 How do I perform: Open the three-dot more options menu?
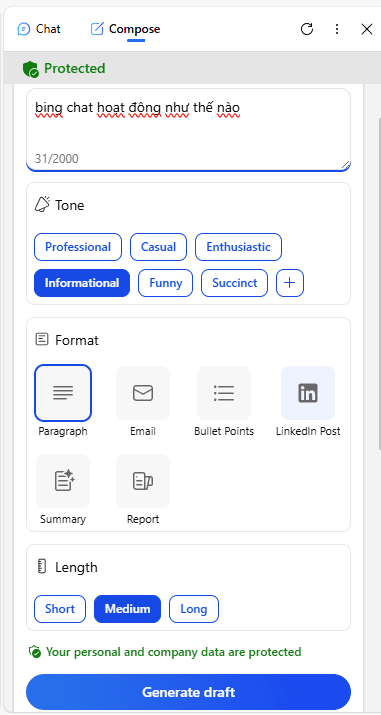(x=337, y=29)
